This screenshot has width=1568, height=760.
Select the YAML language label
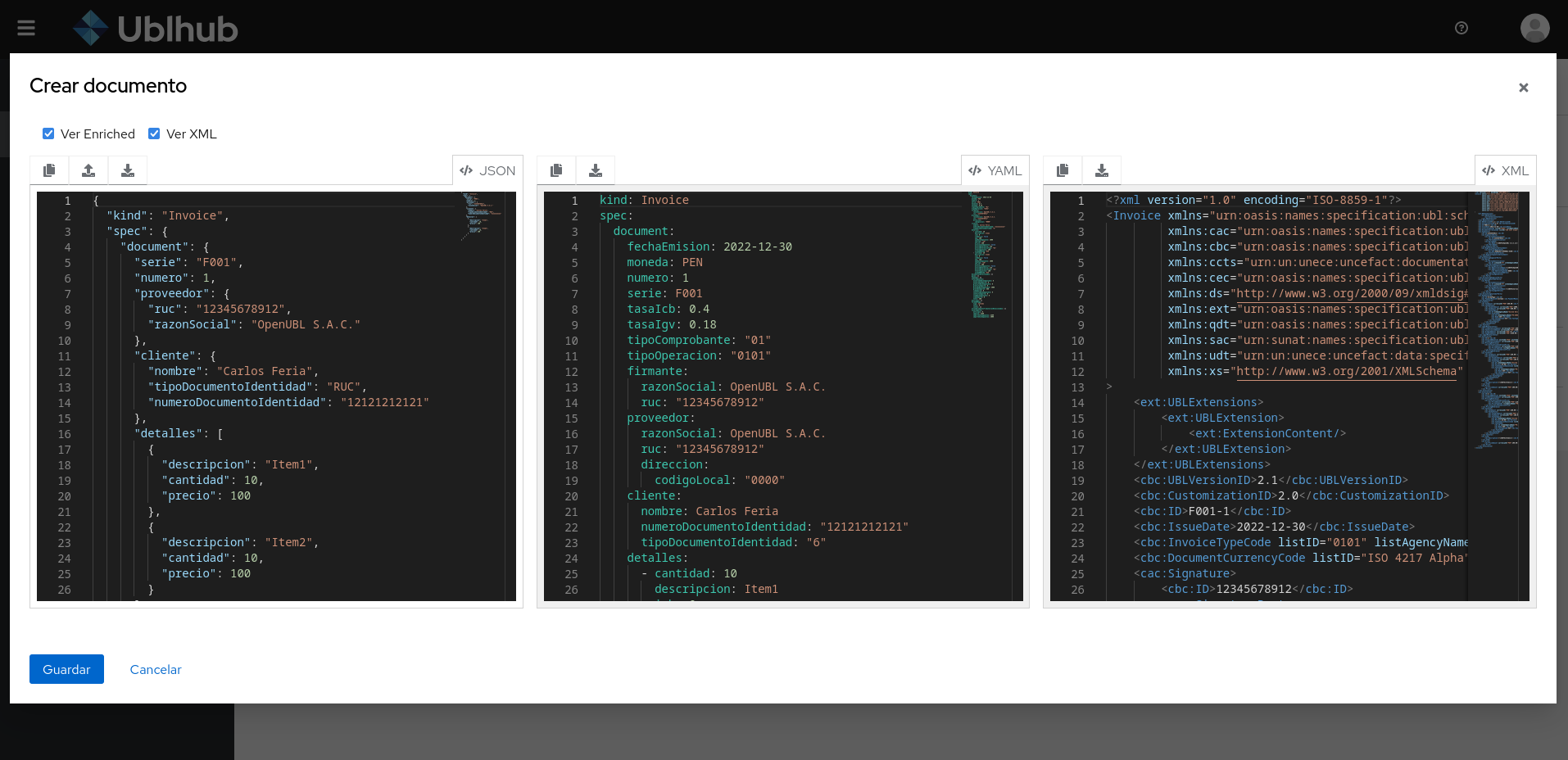tap(995, 170)
